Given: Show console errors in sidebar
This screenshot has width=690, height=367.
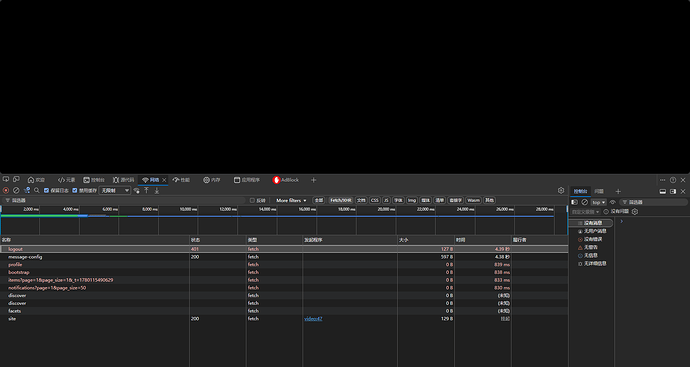Looking at the screenshot, I should [x=590, y=239].
